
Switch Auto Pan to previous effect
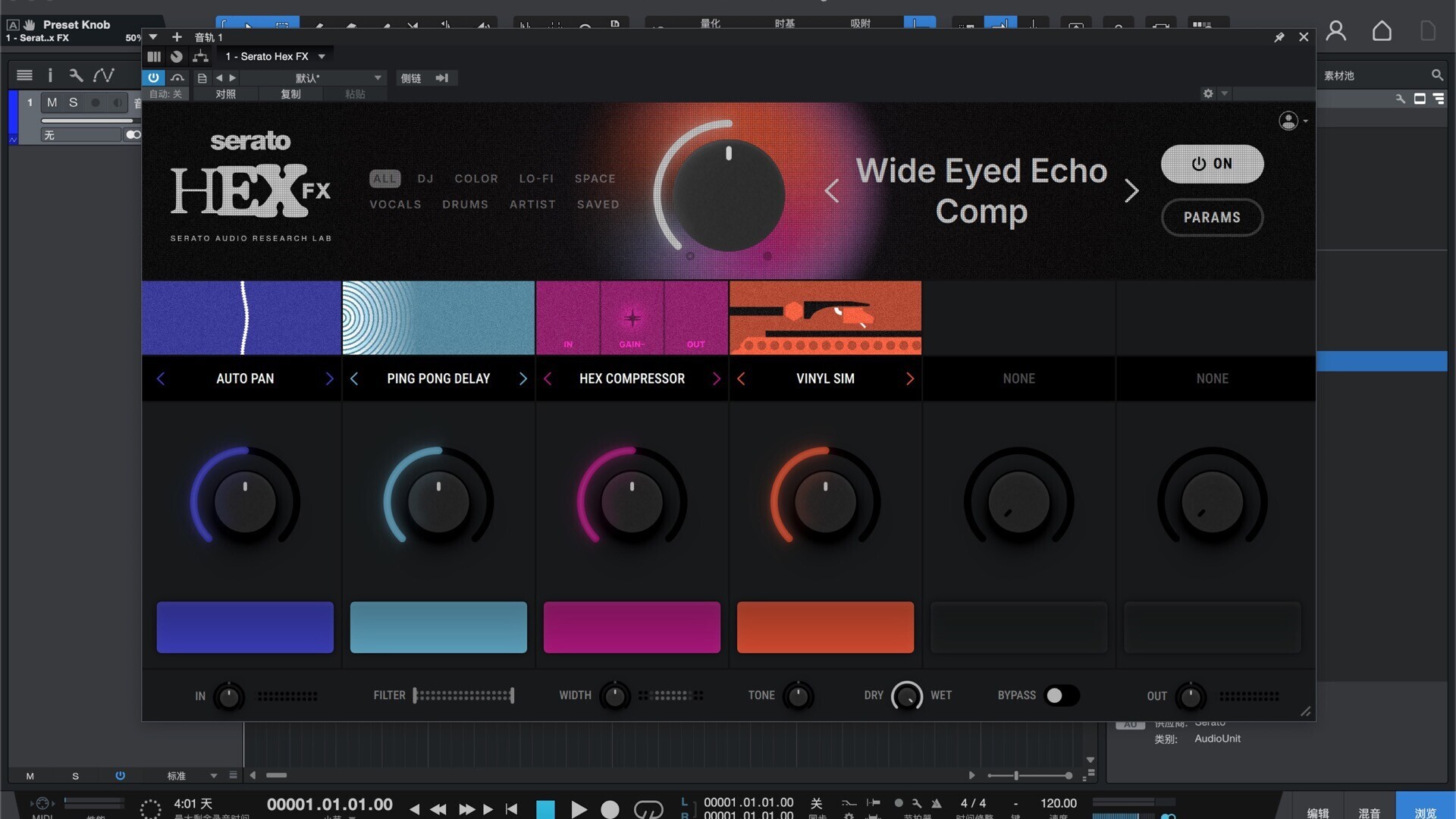coord(161,378)
